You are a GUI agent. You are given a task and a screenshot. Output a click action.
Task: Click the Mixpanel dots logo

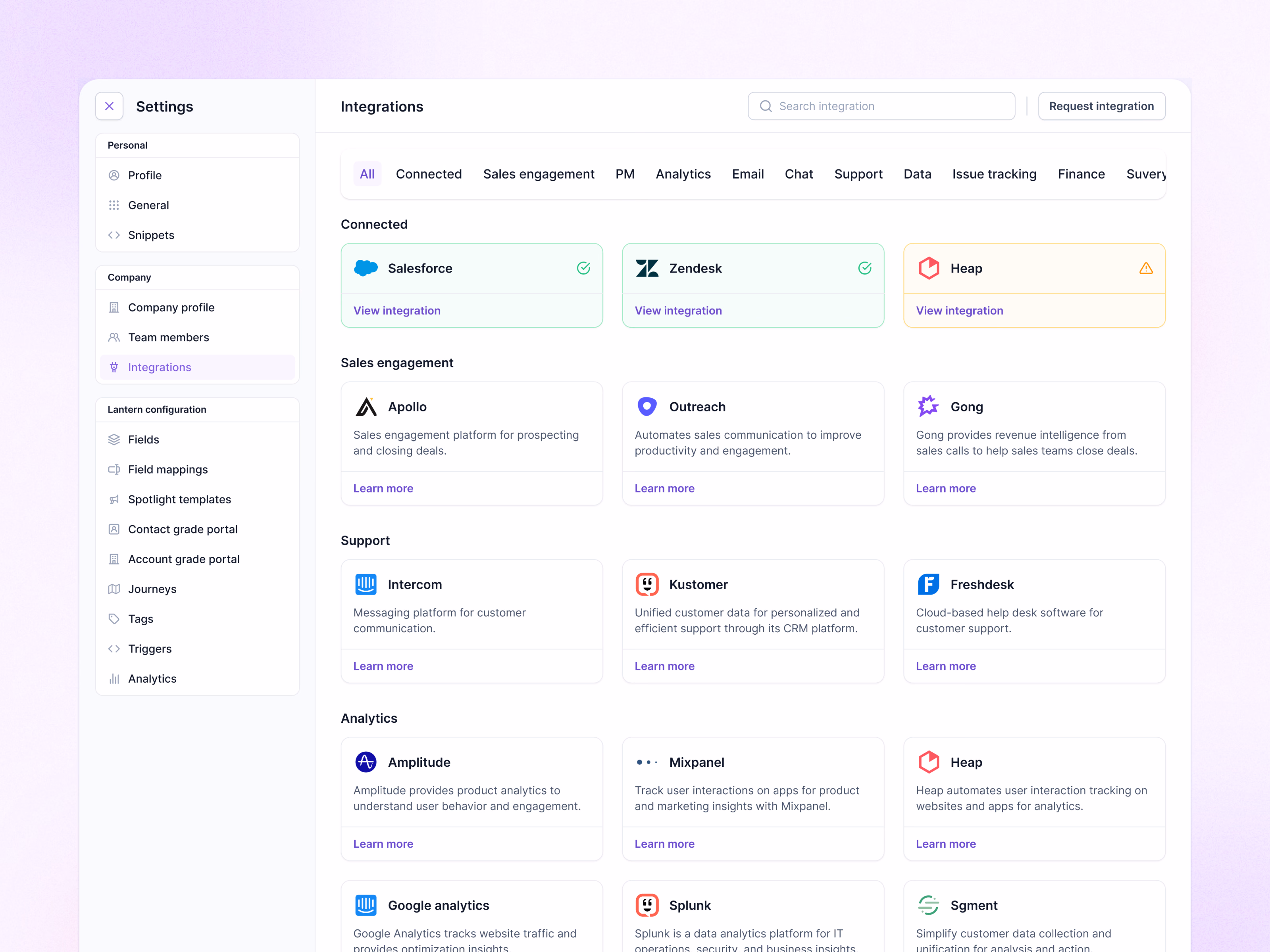[647, 762]
